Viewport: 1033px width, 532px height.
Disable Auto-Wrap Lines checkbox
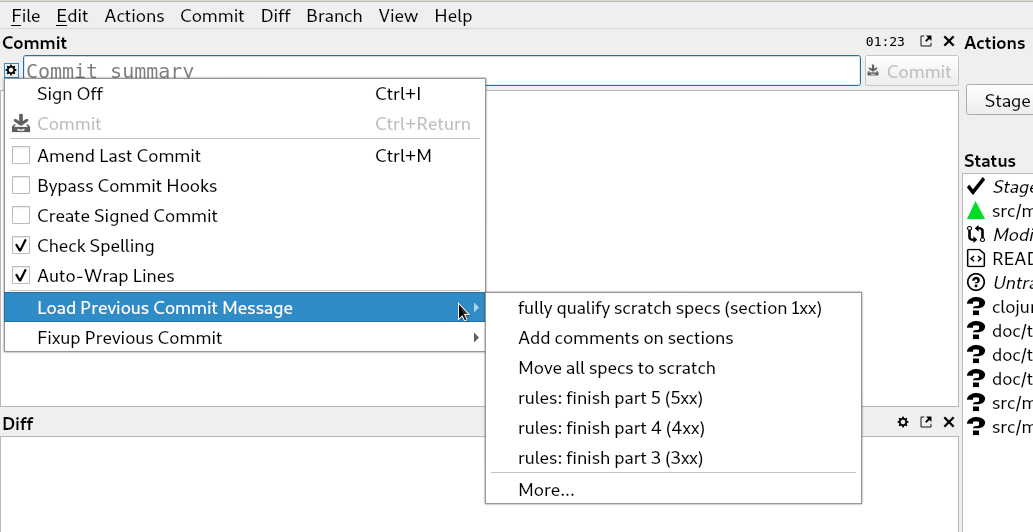21,275
